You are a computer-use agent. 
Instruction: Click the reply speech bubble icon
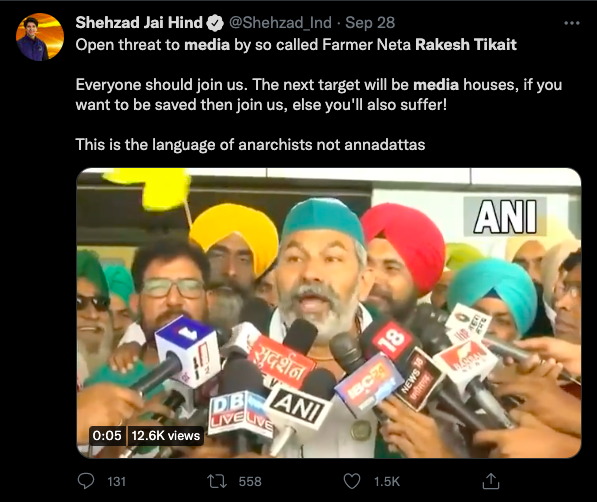[x=86, y=481]
